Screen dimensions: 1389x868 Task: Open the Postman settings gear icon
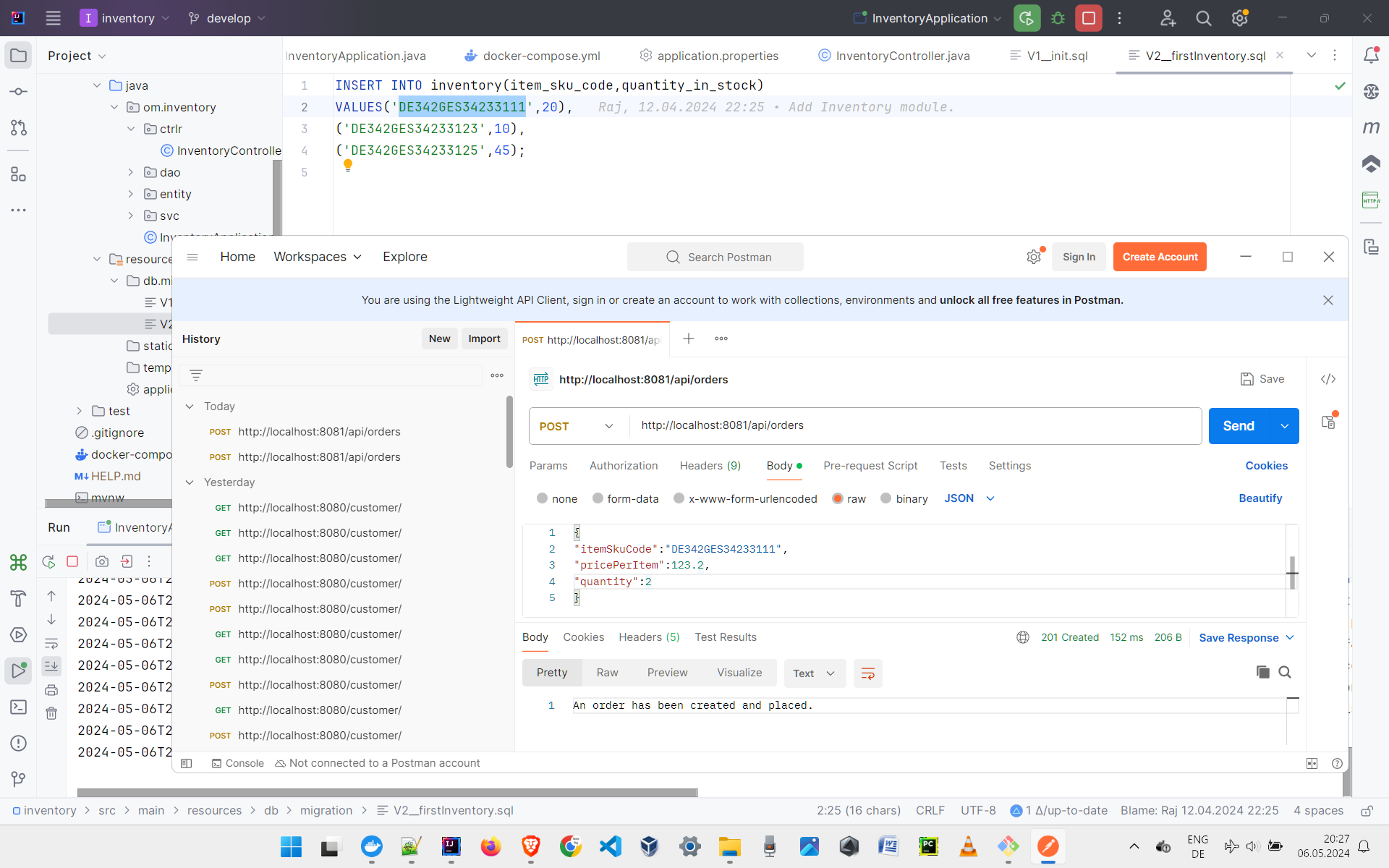[1034, 257]
